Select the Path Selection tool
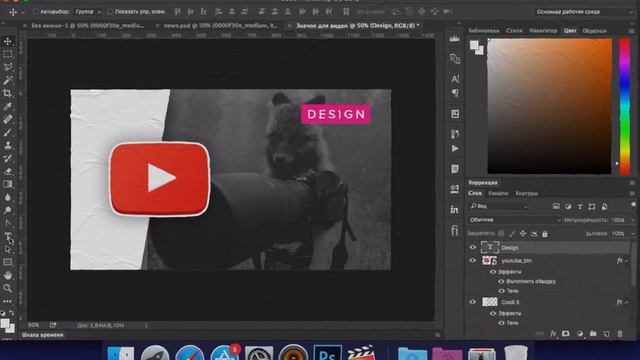The width and height of the screenshot is (640, 360). click(7, 249)
